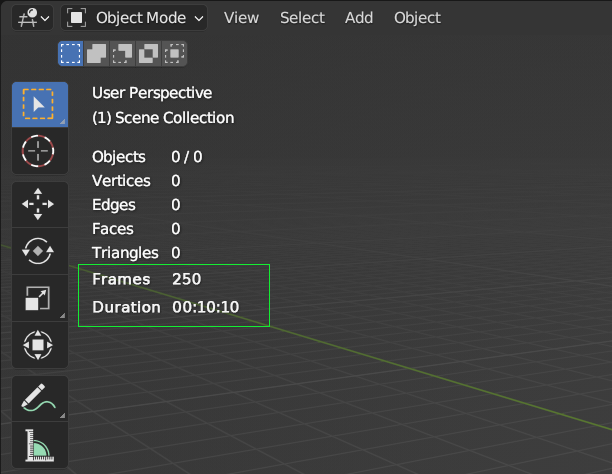The width and height of the screenshot is (612, 474).
Task: Activate the Annotate pencil tool
Action: [40, 398]
